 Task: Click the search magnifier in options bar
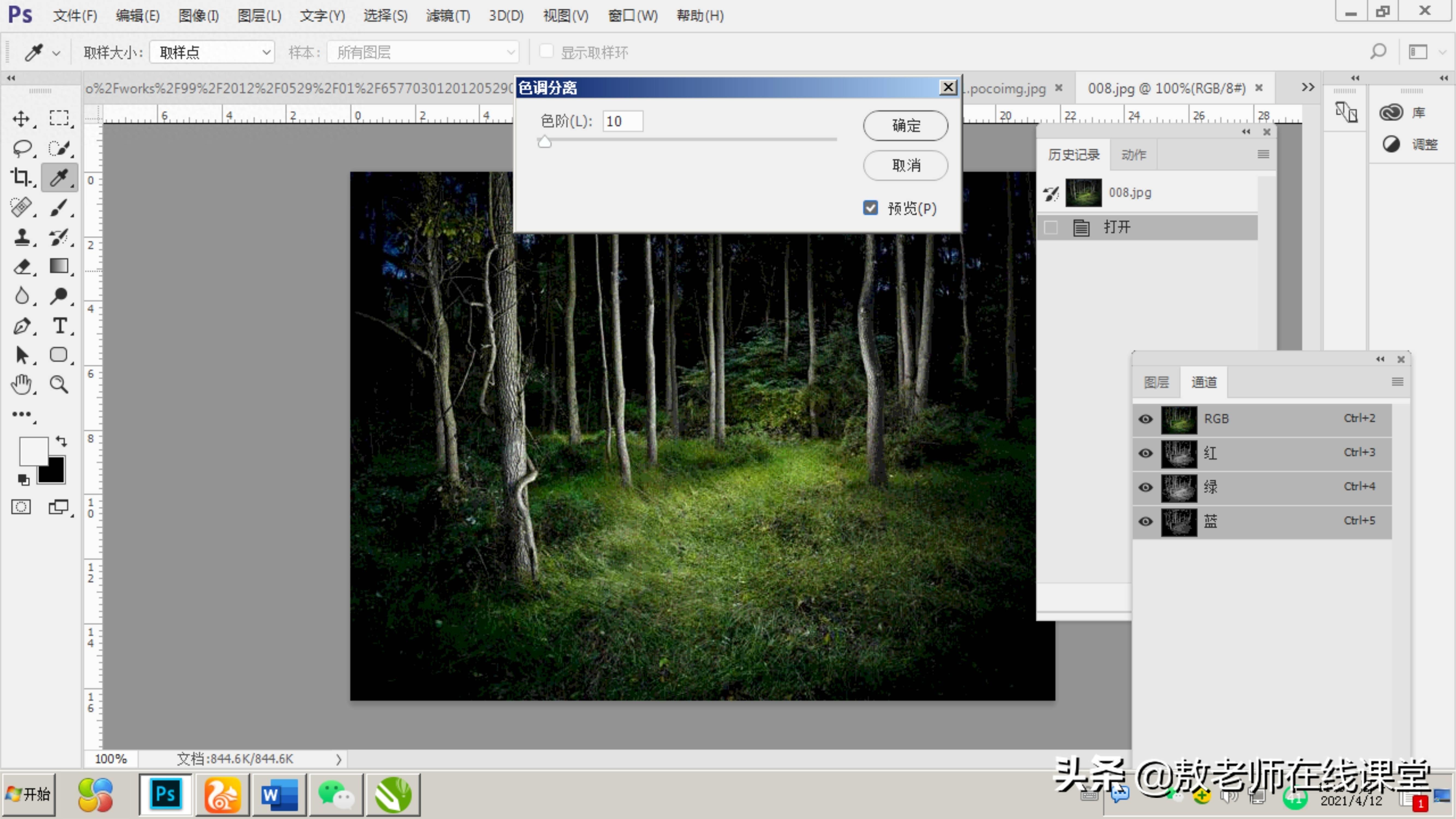point(1378,52)
